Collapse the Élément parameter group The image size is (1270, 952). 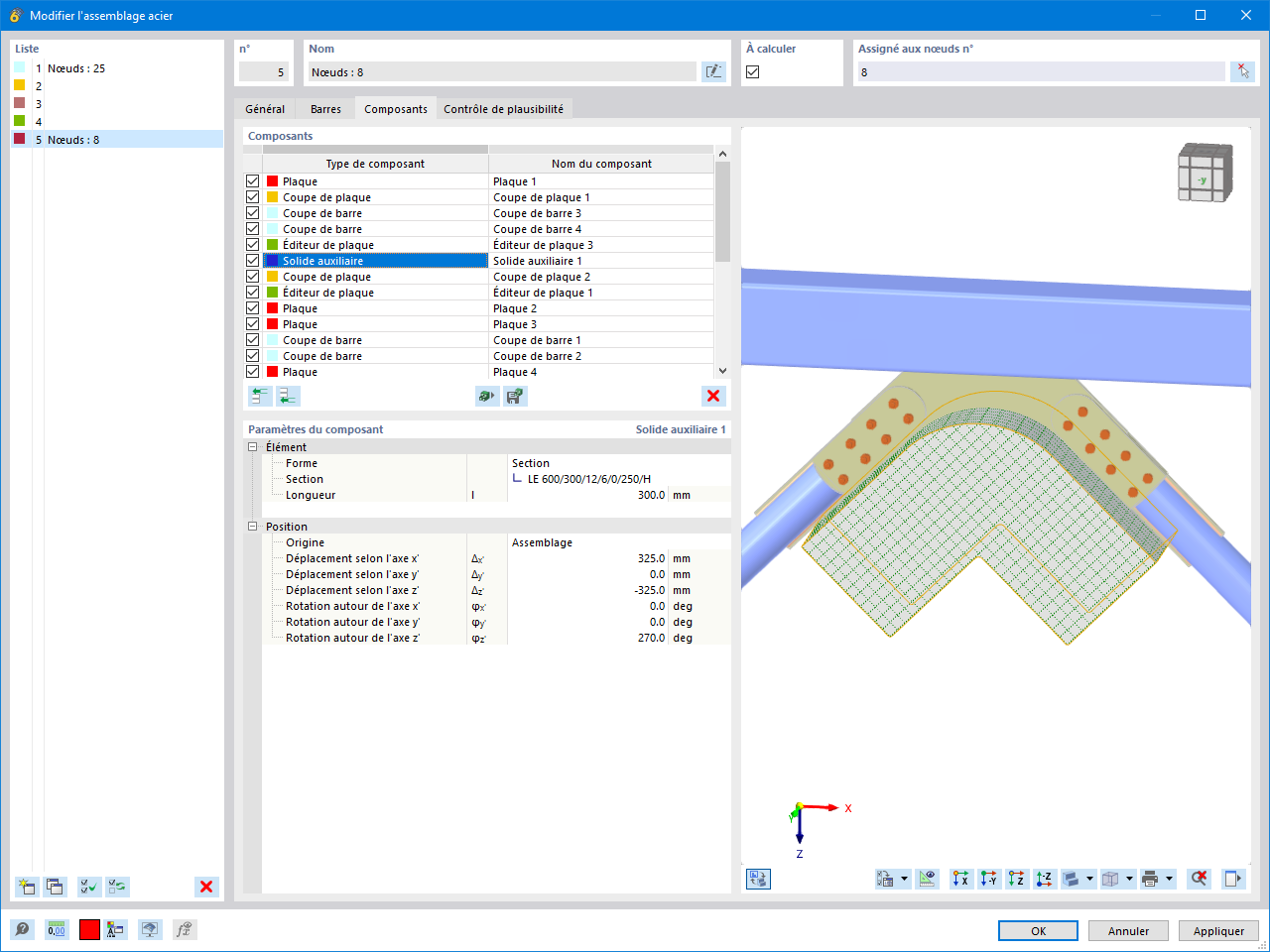253,447
